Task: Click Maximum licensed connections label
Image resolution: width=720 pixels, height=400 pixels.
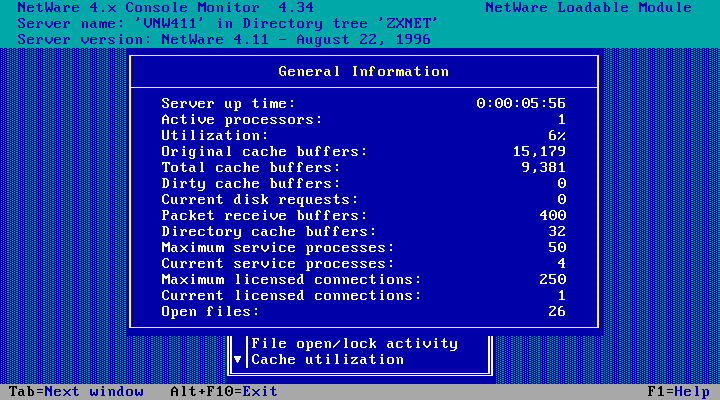Action: [291, 280]
